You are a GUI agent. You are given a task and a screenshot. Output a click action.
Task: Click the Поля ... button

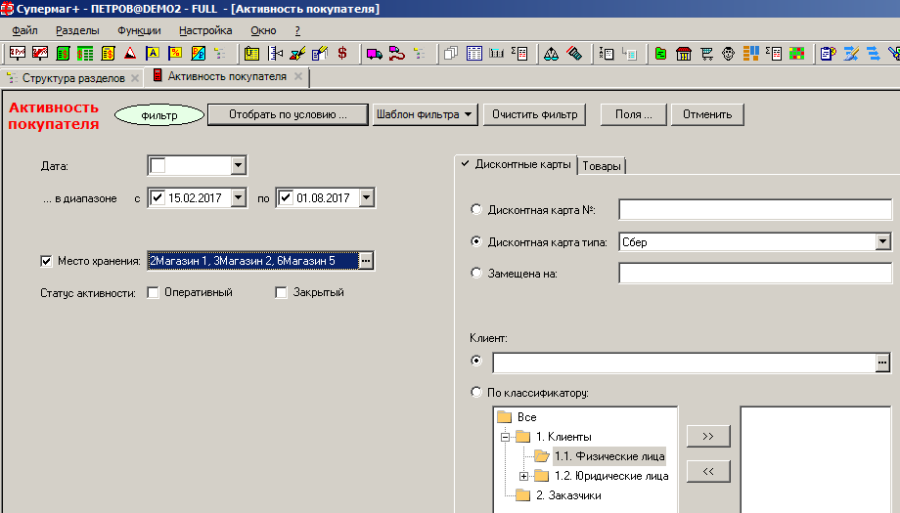click(x=633, y=114)
